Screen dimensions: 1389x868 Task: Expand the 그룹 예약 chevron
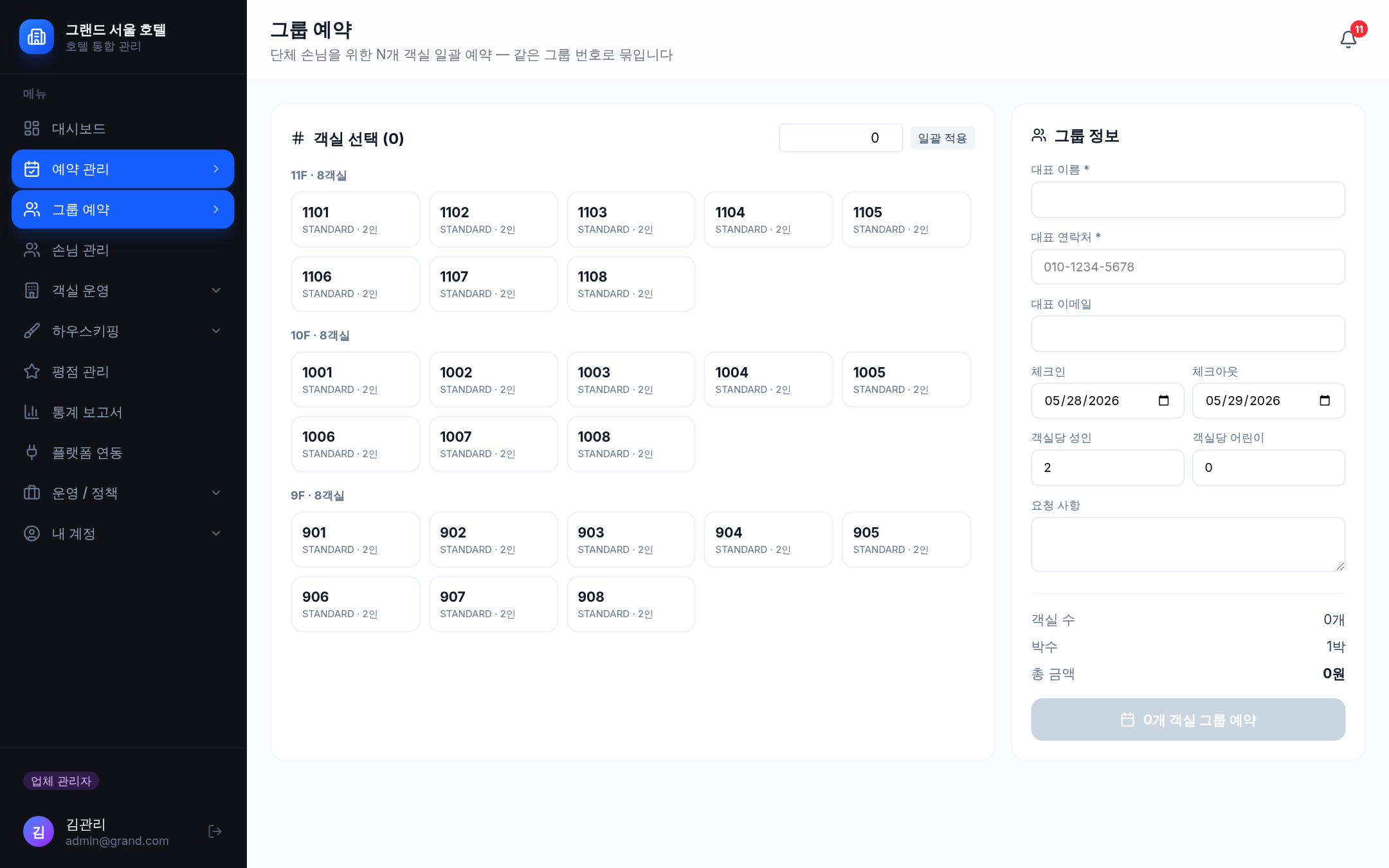click(216, 210)
